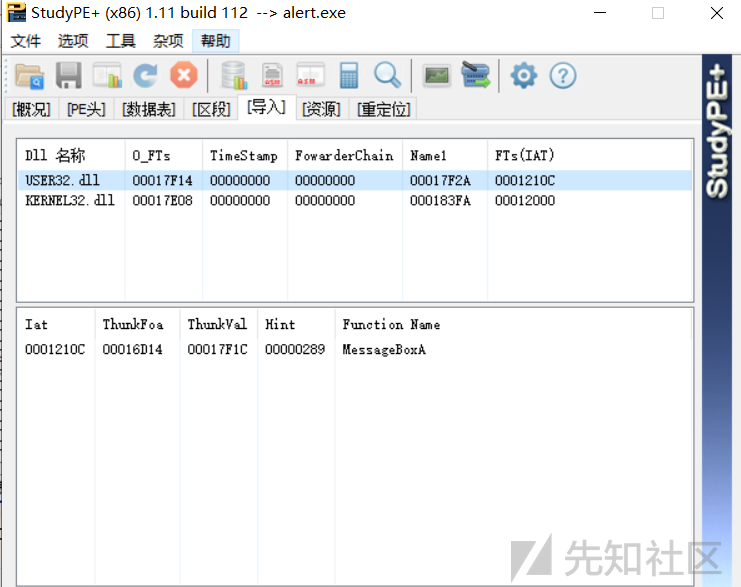Click the Iat column header
Screen dimensions: 741x587
click(x=56, y=324)
